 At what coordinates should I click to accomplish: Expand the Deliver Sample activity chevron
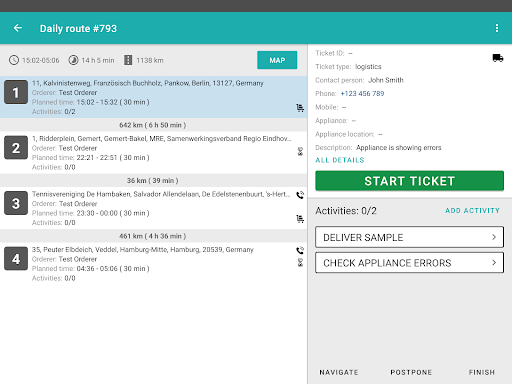[494, 237]
